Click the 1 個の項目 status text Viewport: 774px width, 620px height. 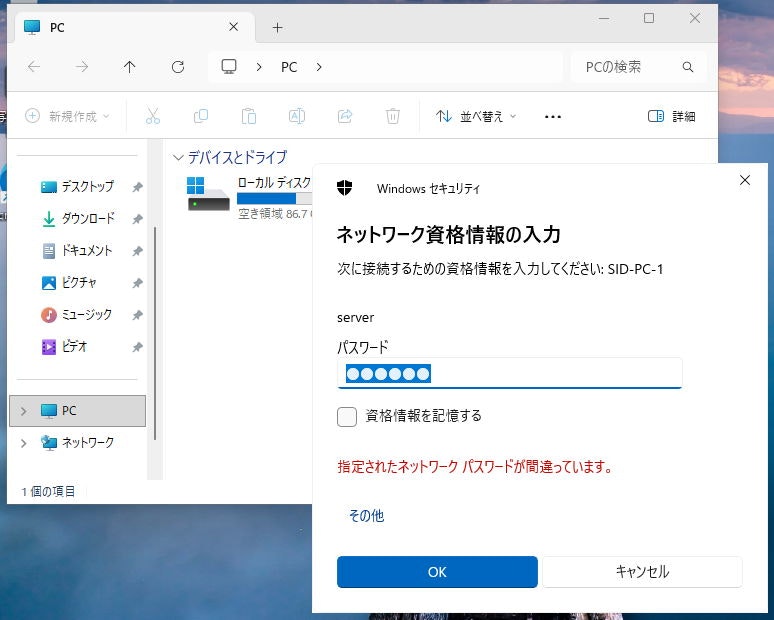[x=48, y=492]
